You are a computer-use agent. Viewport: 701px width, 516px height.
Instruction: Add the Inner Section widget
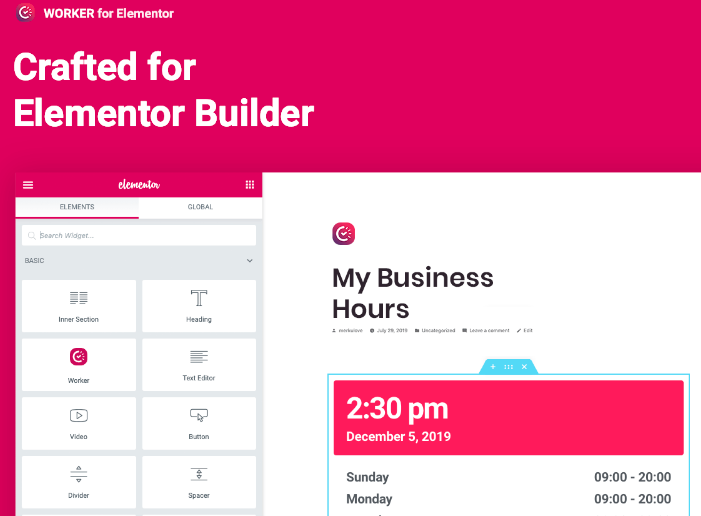point(78,306)
